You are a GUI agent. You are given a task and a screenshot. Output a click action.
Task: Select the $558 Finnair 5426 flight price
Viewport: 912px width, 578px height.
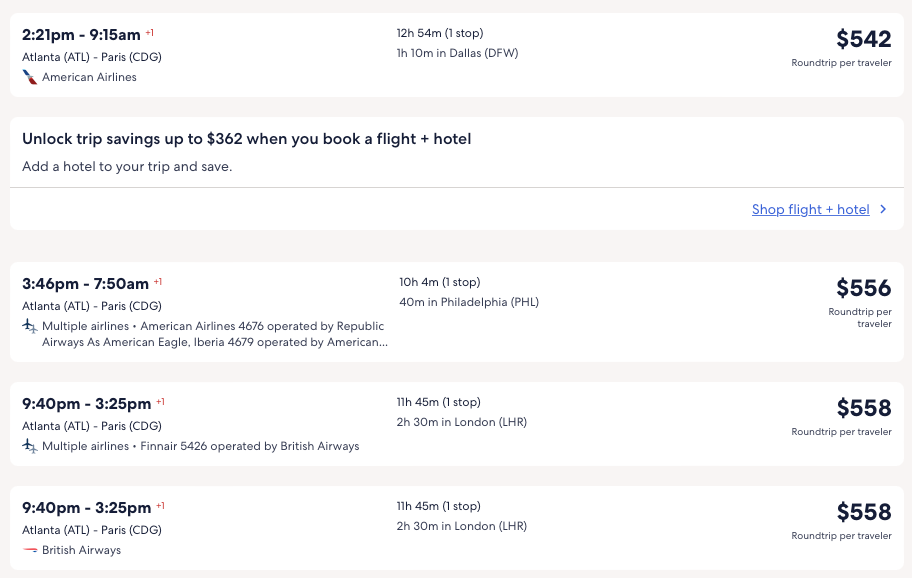tap(863, 408)
